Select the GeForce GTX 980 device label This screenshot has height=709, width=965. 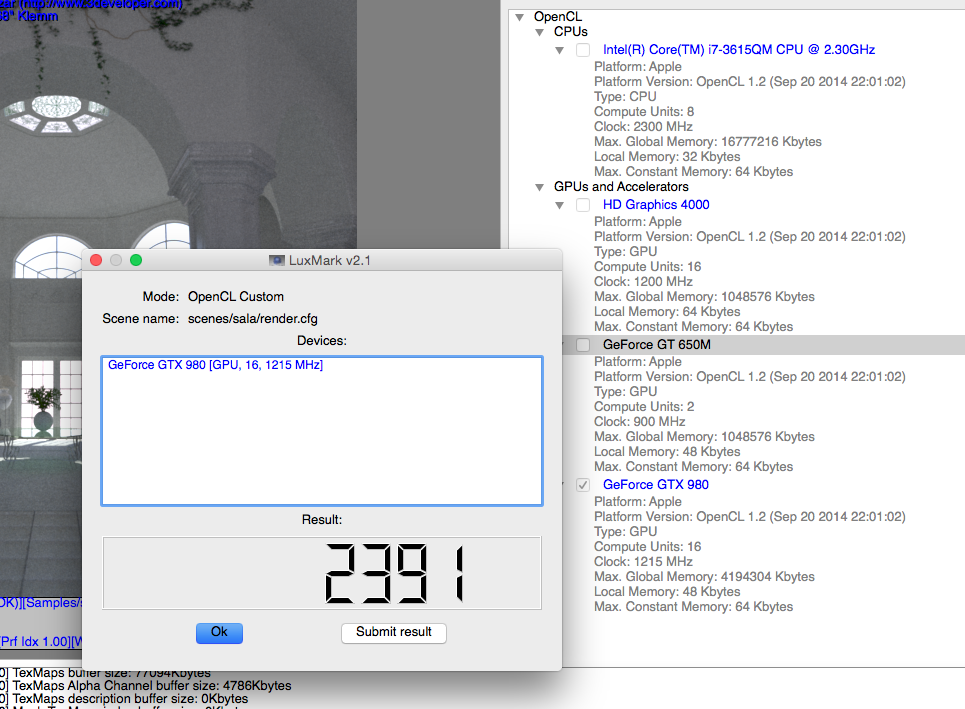(655, 485)
